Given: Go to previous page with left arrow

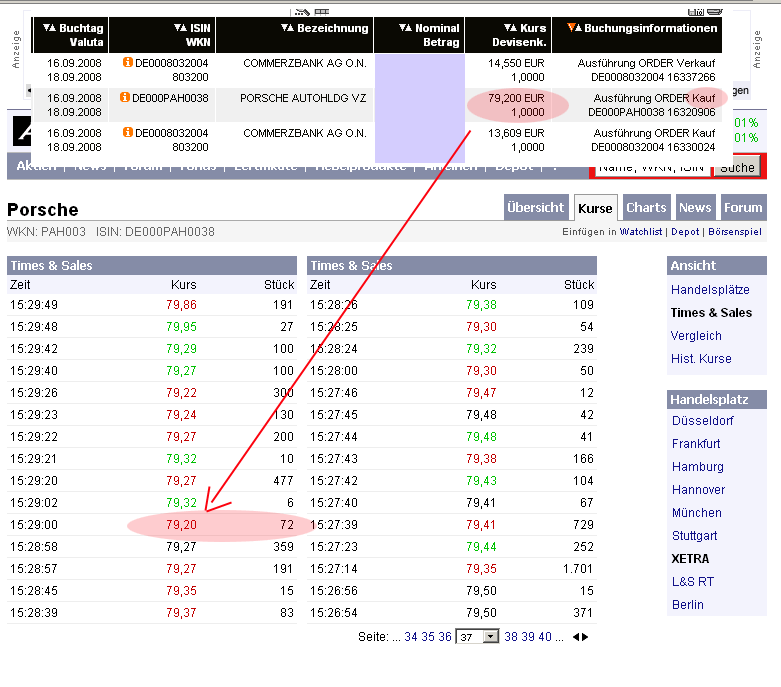Looking at the screenshot, I should (x=574, y=637).
